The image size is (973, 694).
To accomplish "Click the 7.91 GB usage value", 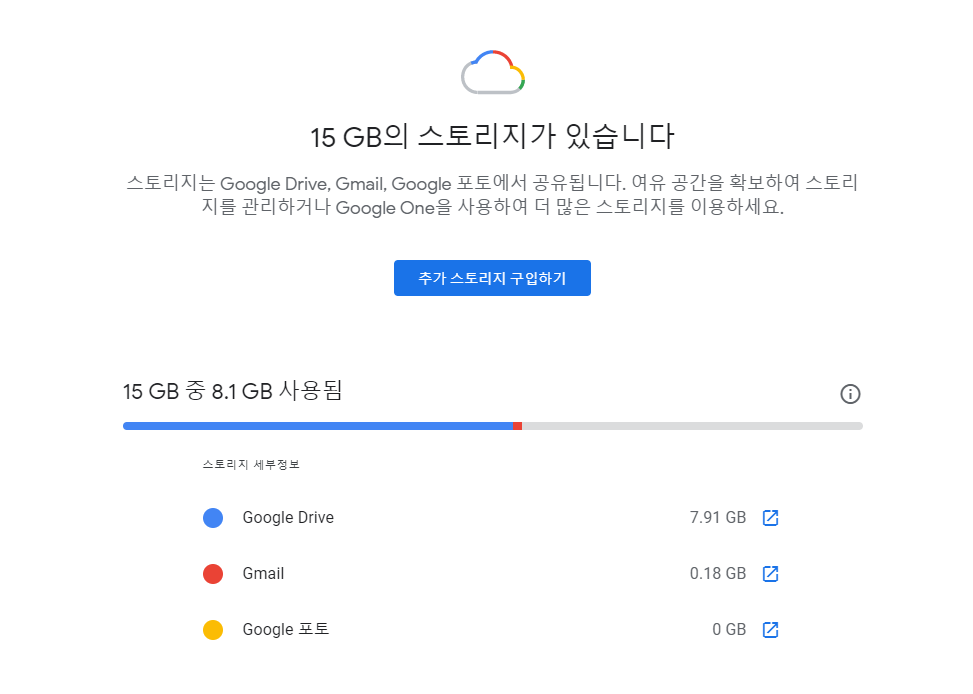I will (720, 518).
